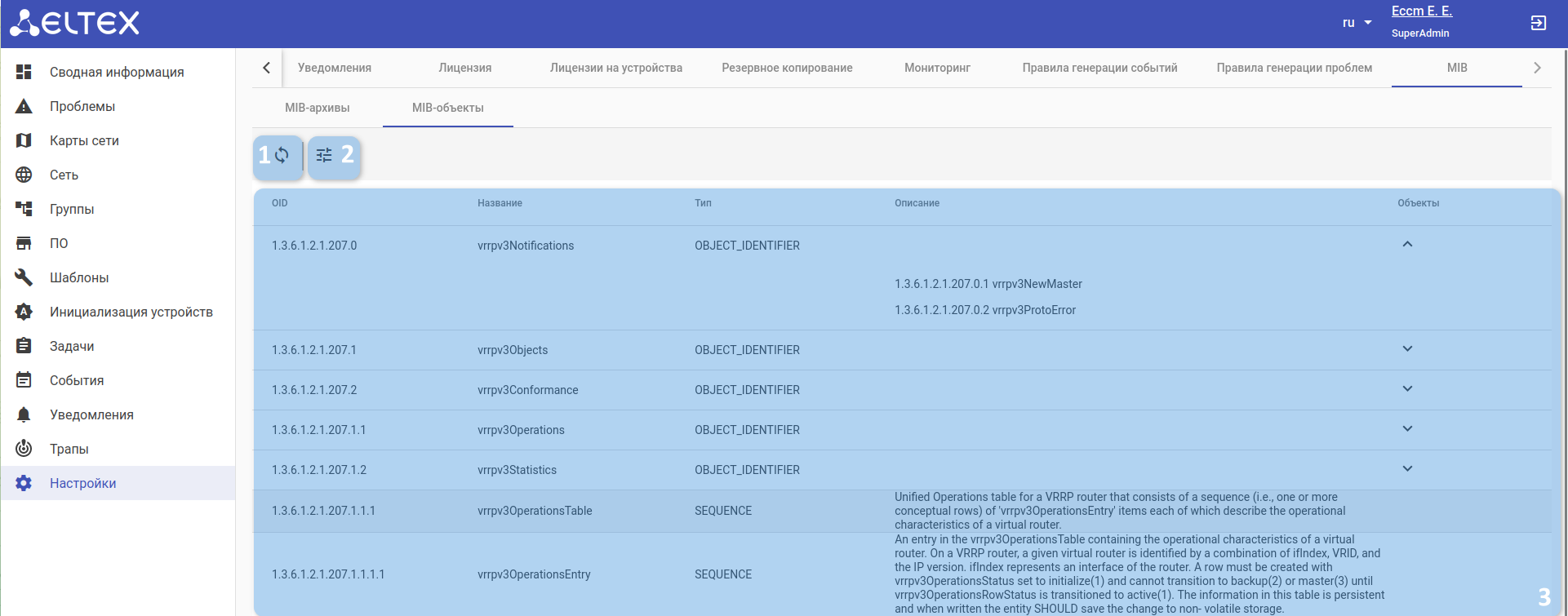Click the Eltex logo
Viewport: 1568px width, 616px height.
pos(75,23)
